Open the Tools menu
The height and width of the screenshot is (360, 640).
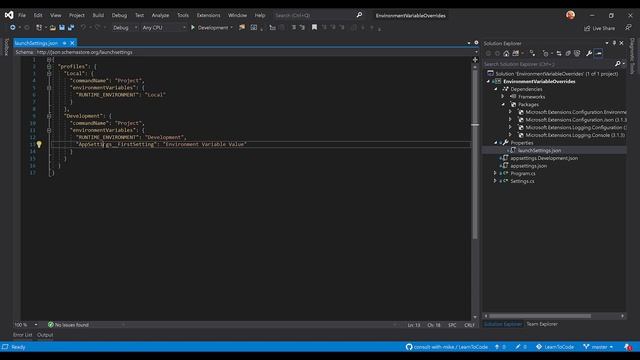[183, 16]
